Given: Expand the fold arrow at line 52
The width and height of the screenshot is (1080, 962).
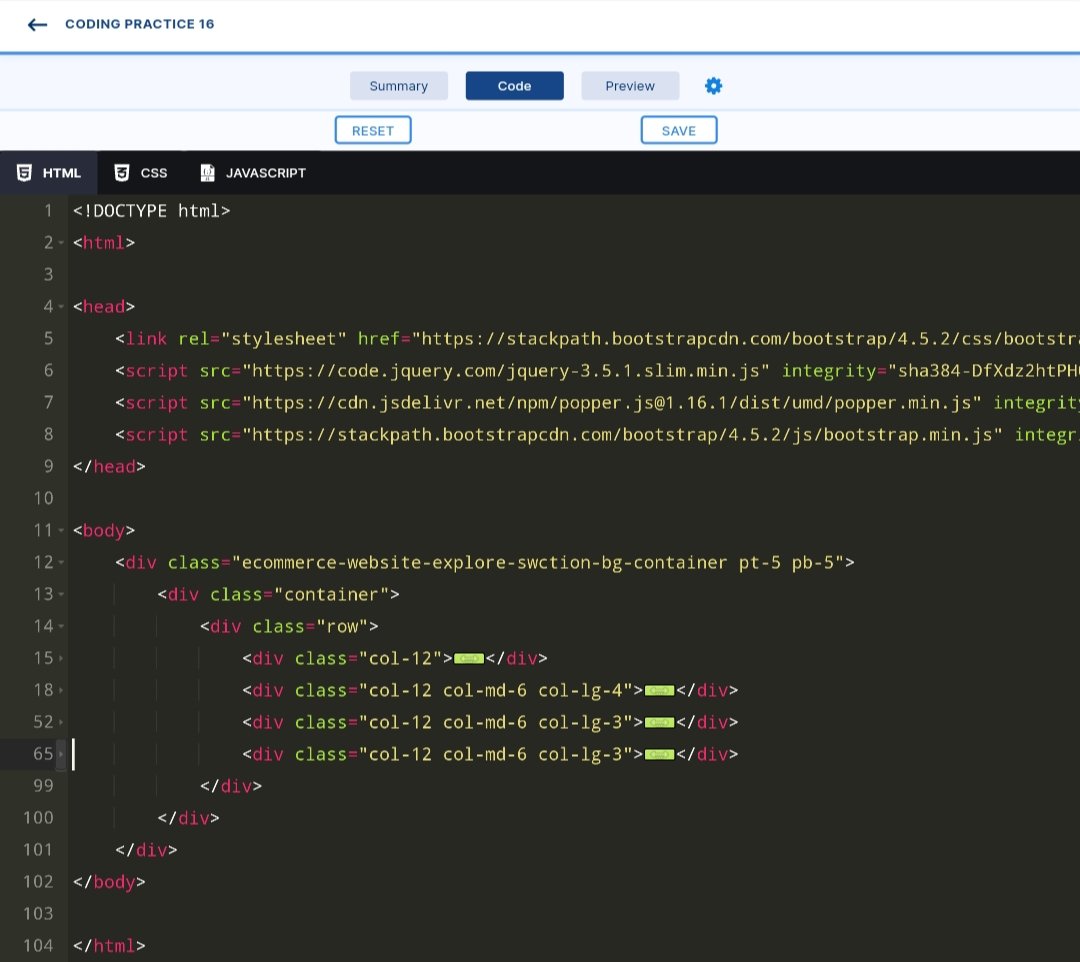Looking at the screenshot, I should tap(61, 722).
